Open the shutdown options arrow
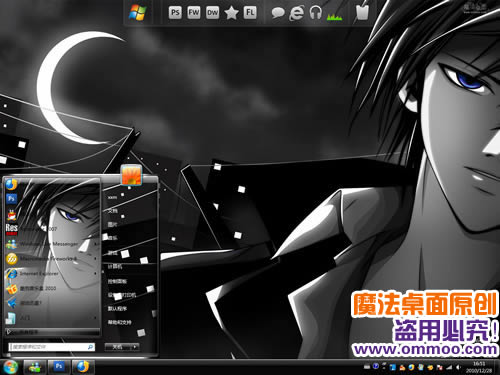Screen dimensions: 500x375 135,347
